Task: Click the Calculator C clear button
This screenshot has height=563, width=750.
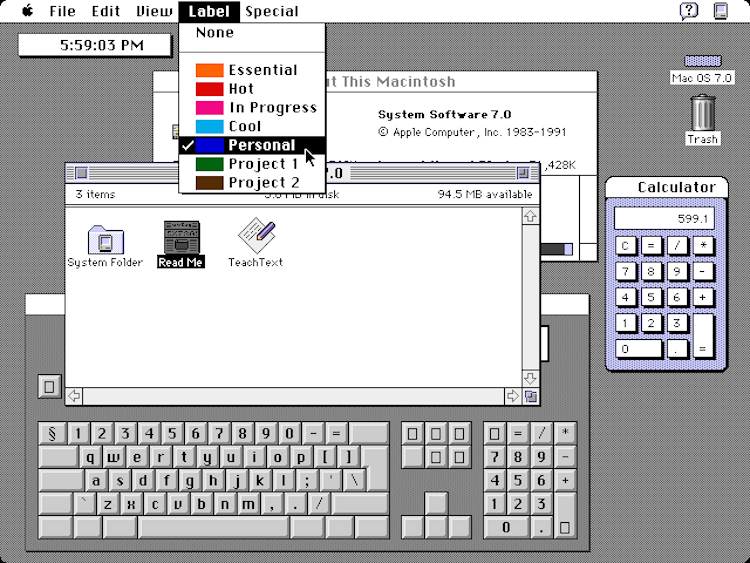Action: [x=625, y=246]
